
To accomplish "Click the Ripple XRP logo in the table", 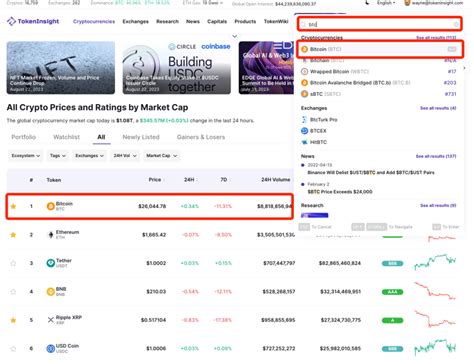I will [51, 320].
